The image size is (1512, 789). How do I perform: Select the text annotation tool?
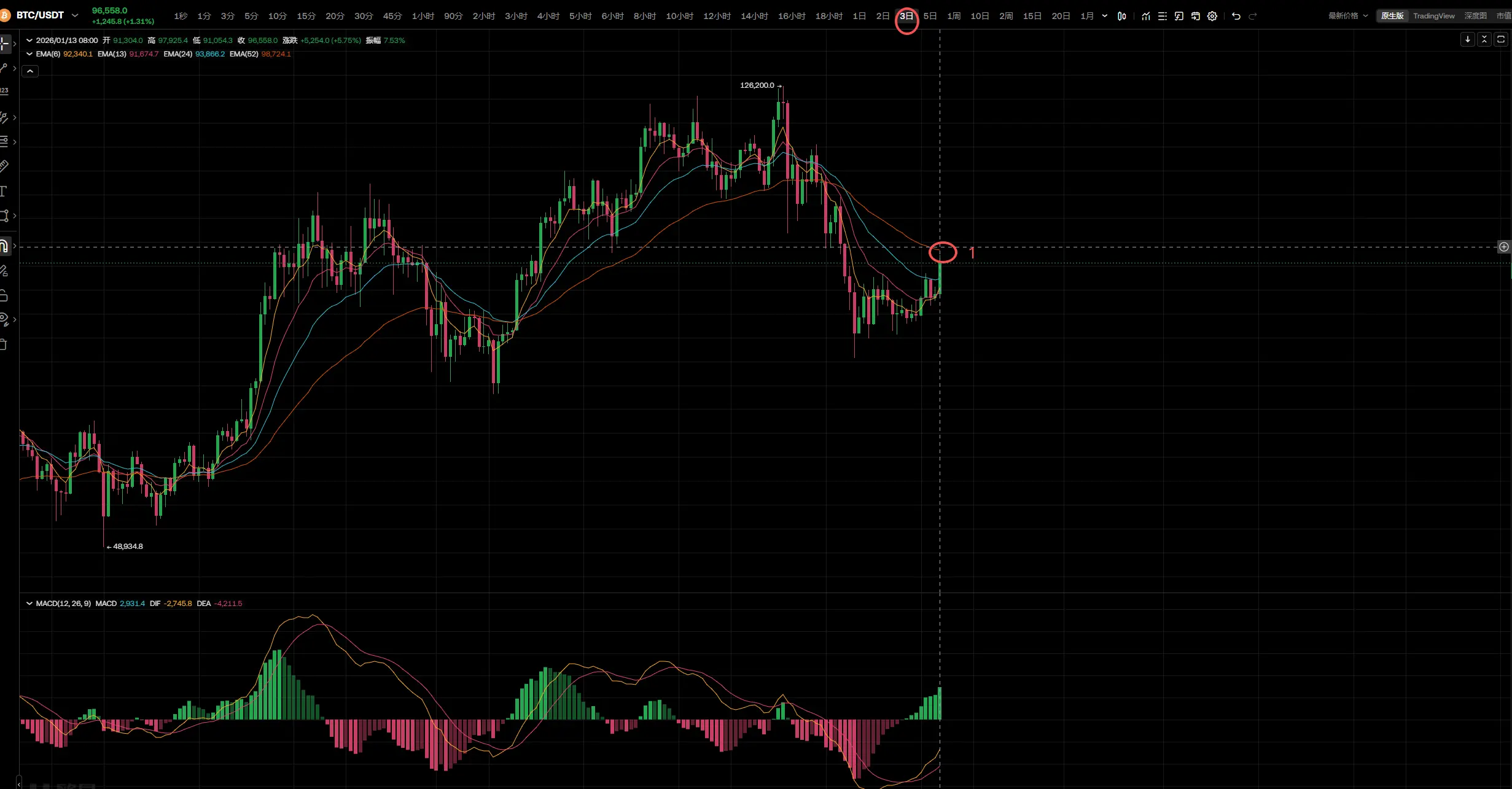point(3,191)
